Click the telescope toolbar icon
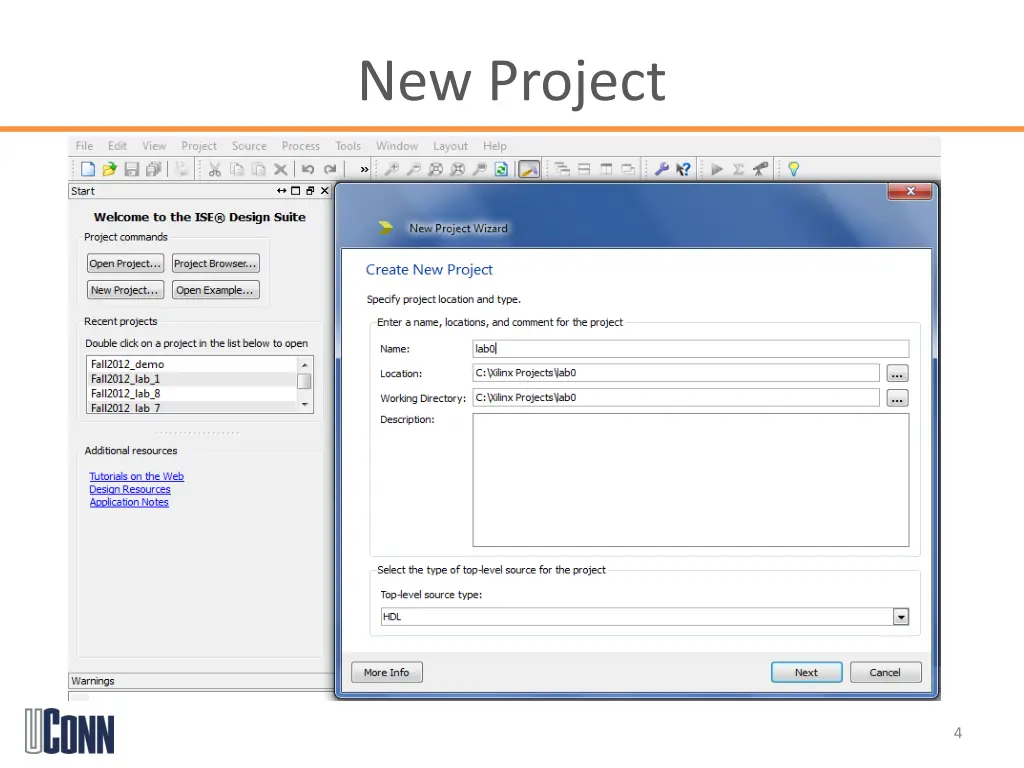Viewport: 1024px width, 768px height. (761, 169)
